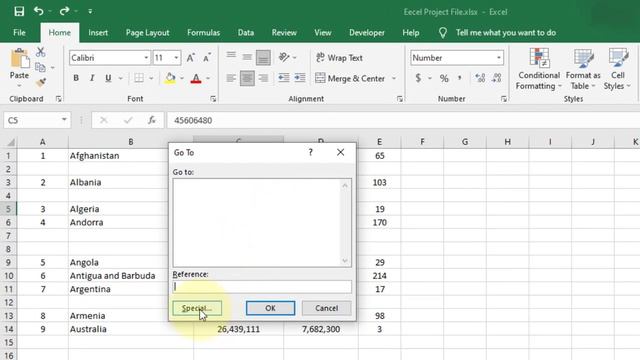The image size is (640, 360).
Task: Click Merge & Center
Action: coord(351,78)
